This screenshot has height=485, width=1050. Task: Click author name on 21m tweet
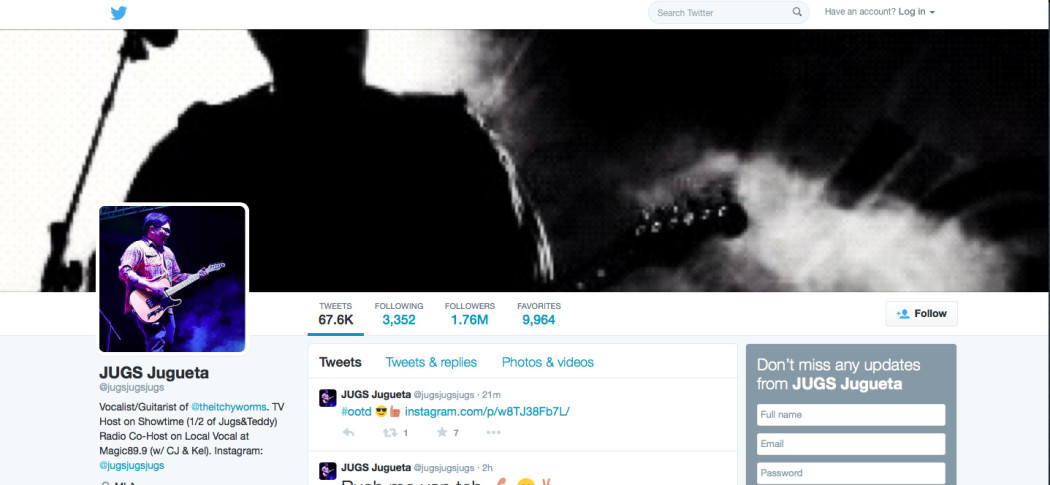pos(376,394)
